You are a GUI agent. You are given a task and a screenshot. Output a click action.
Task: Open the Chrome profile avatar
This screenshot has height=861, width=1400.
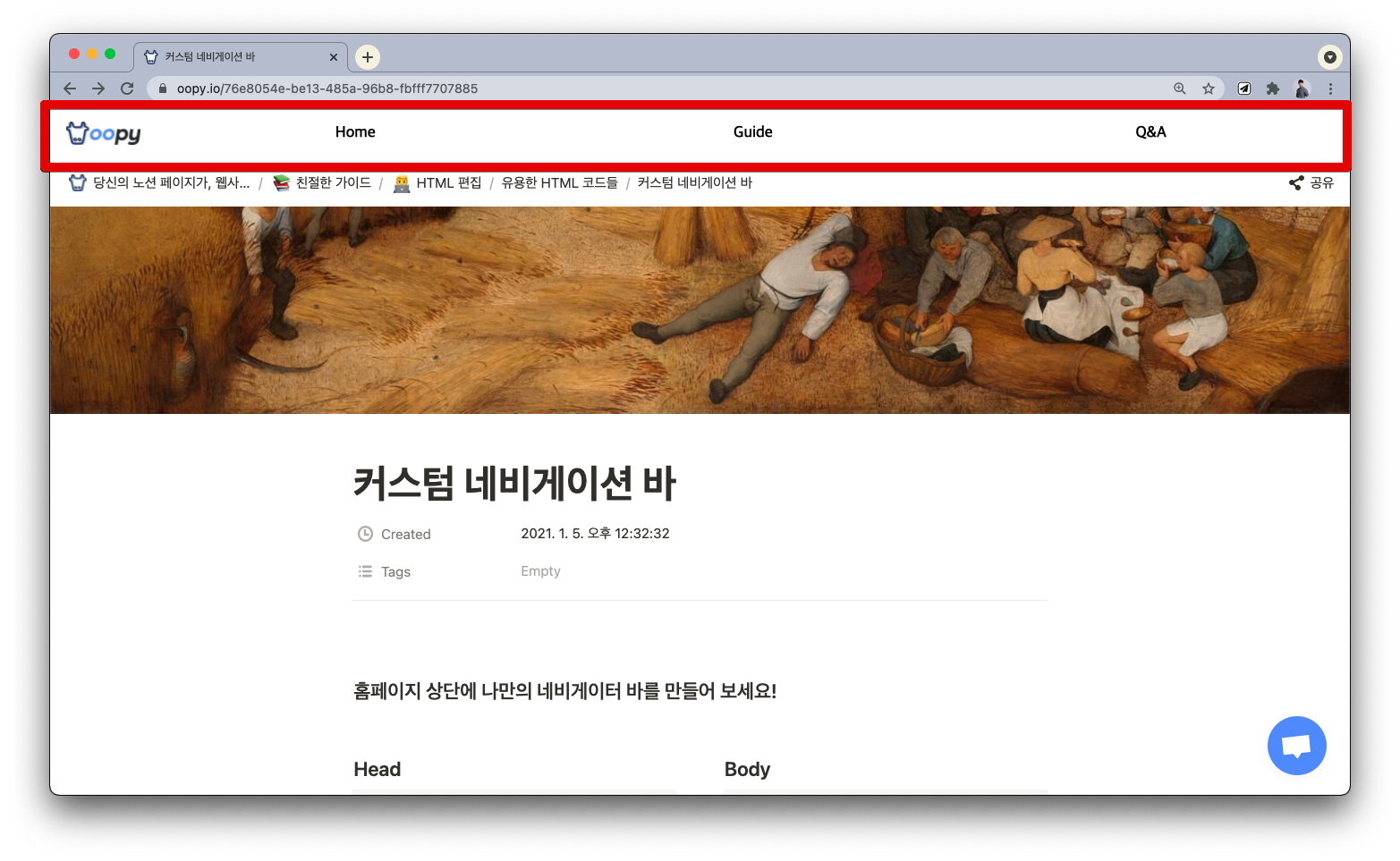[1302, 89]
